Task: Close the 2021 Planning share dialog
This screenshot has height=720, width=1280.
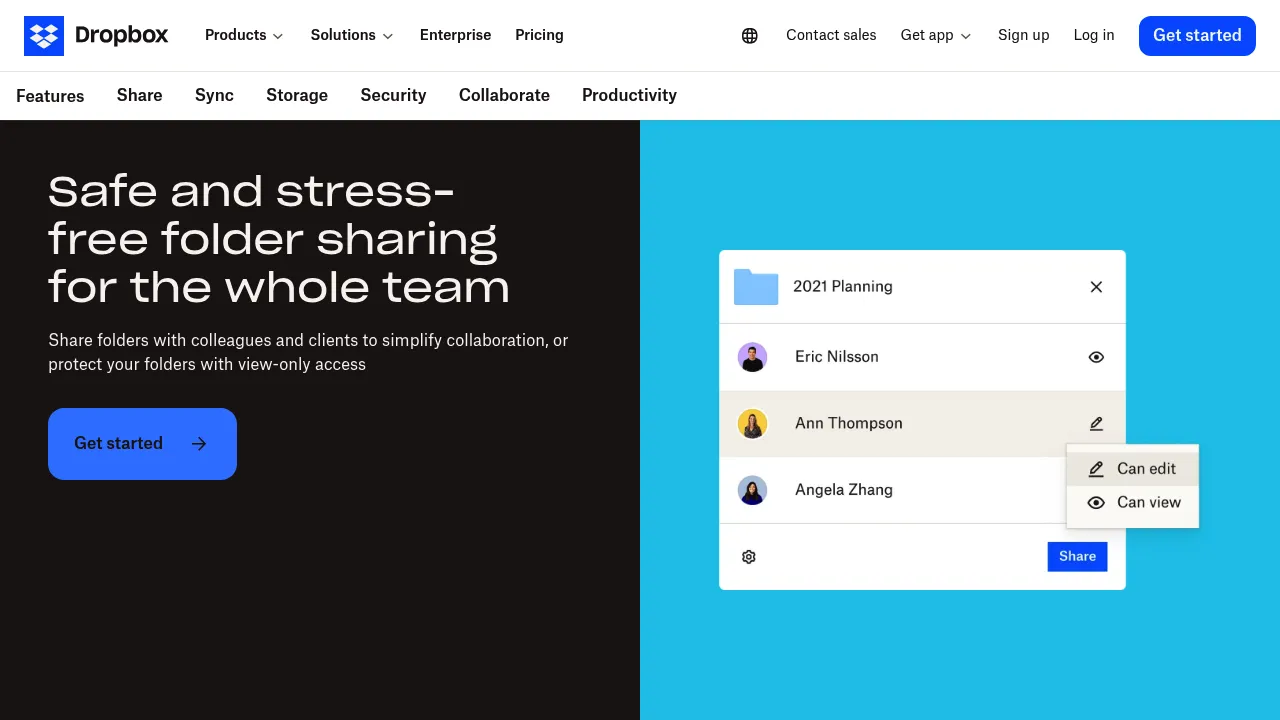Action: tap(1096, 287)
